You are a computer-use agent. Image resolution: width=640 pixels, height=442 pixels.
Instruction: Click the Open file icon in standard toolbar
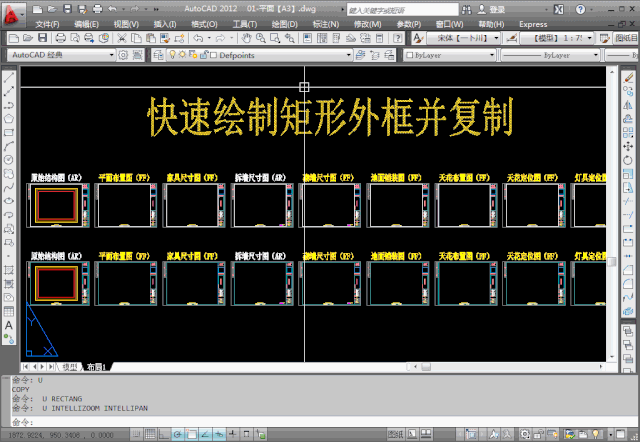pos(28,38)
